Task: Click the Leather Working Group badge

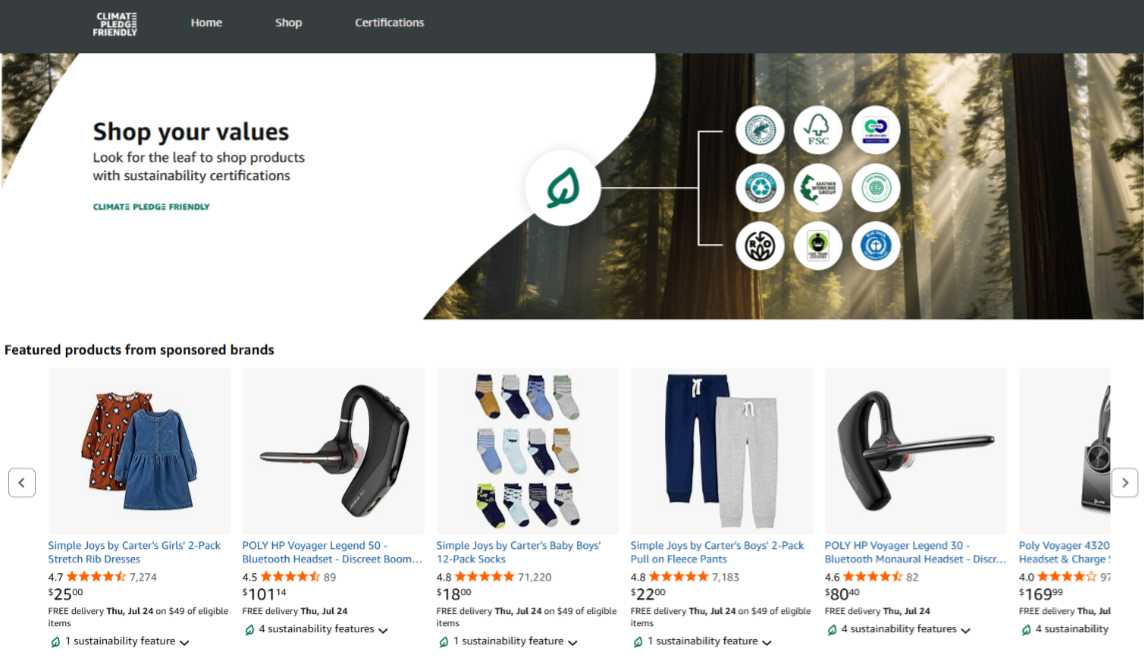Action: (x=817, y=187)
